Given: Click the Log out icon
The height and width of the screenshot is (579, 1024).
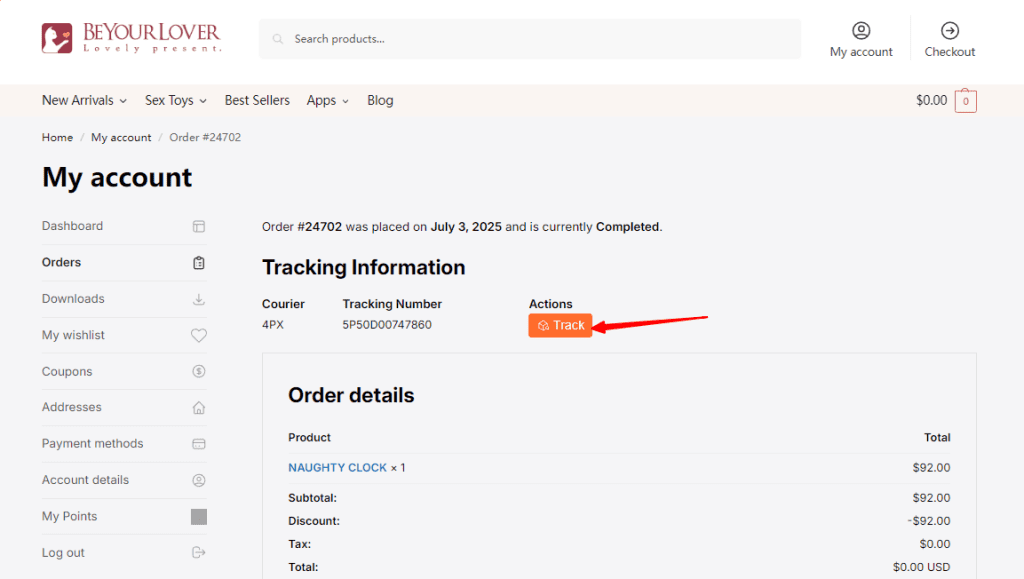Looking at the screenshot, I should pos(198,553).
